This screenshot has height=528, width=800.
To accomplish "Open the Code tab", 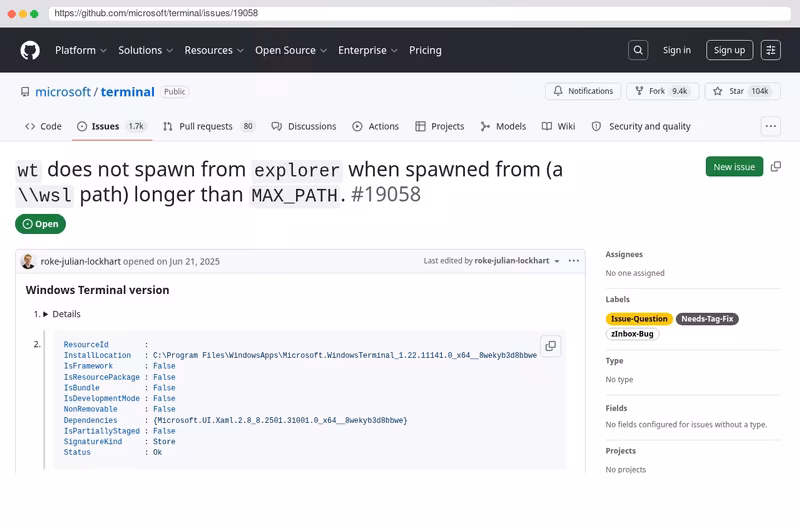I will [43, 127].
